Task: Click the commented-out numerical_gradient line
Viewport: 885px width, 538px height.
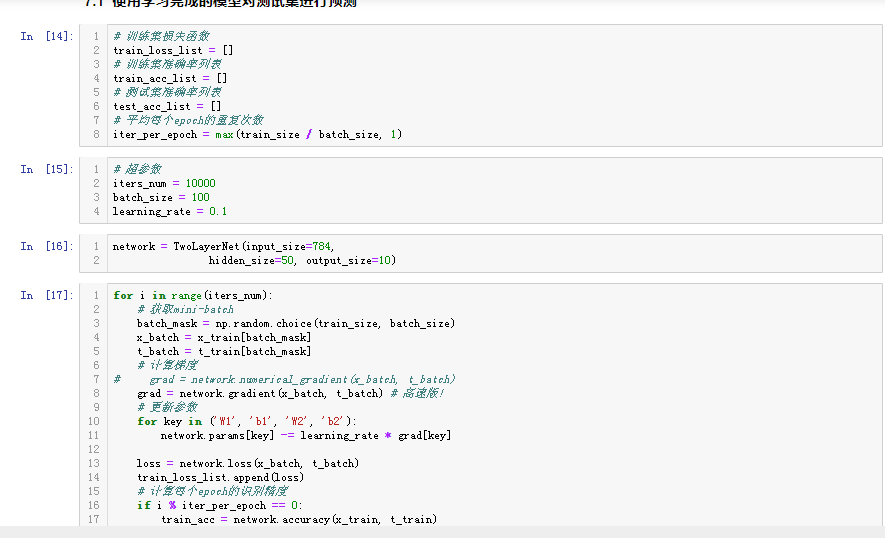Action: tap(300, 379)
